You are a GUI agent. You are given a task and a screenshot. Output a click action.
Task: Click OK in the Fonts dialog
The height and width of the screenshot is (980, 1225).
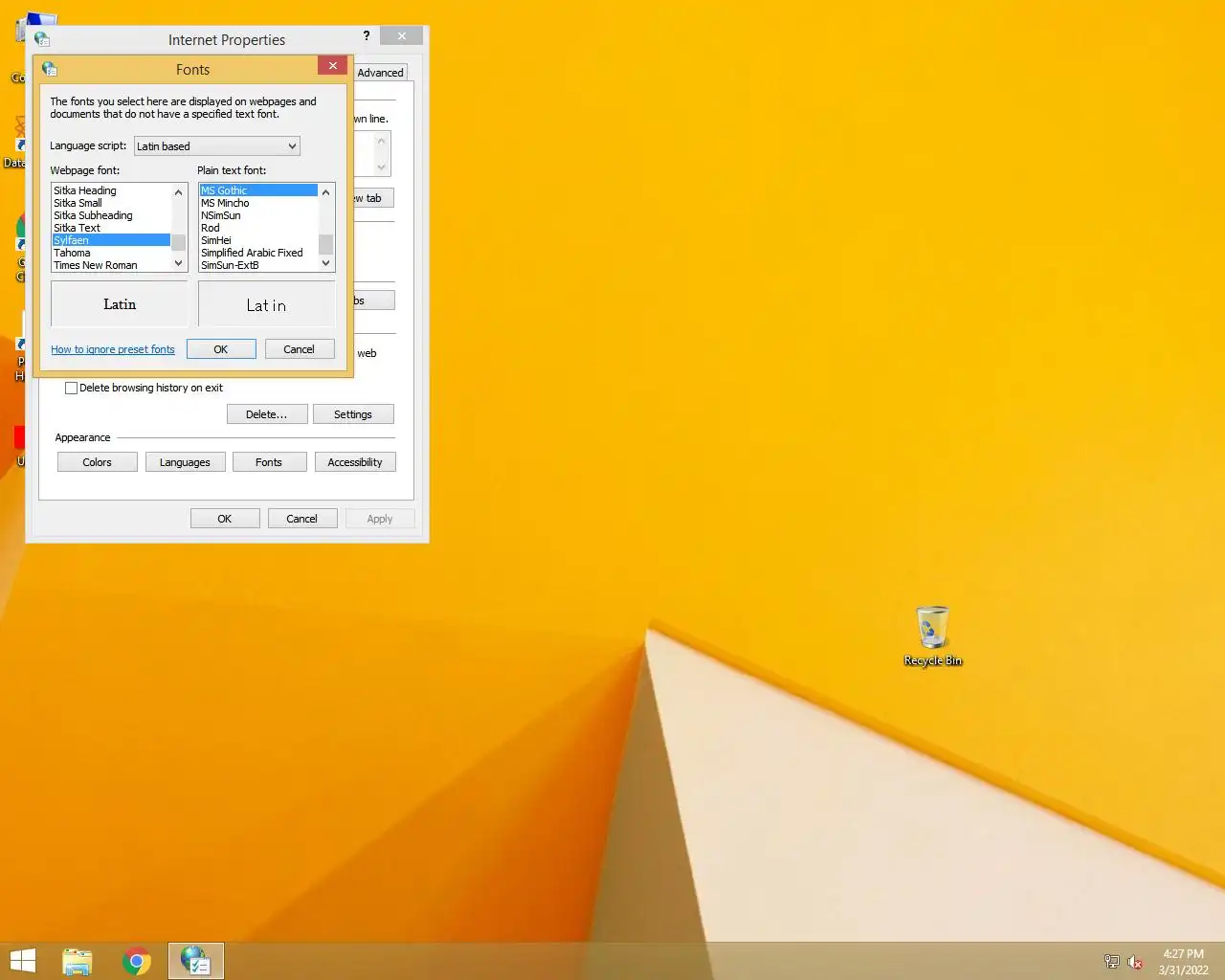coord(221,349)
